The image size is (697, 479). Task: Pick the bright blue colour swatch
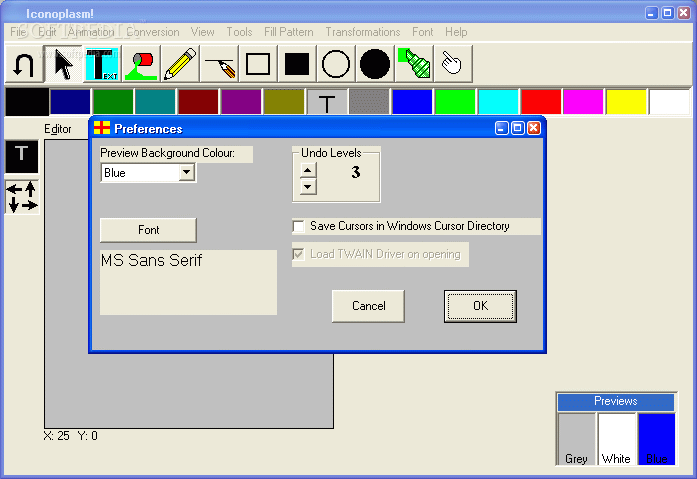tap(412, 102)
